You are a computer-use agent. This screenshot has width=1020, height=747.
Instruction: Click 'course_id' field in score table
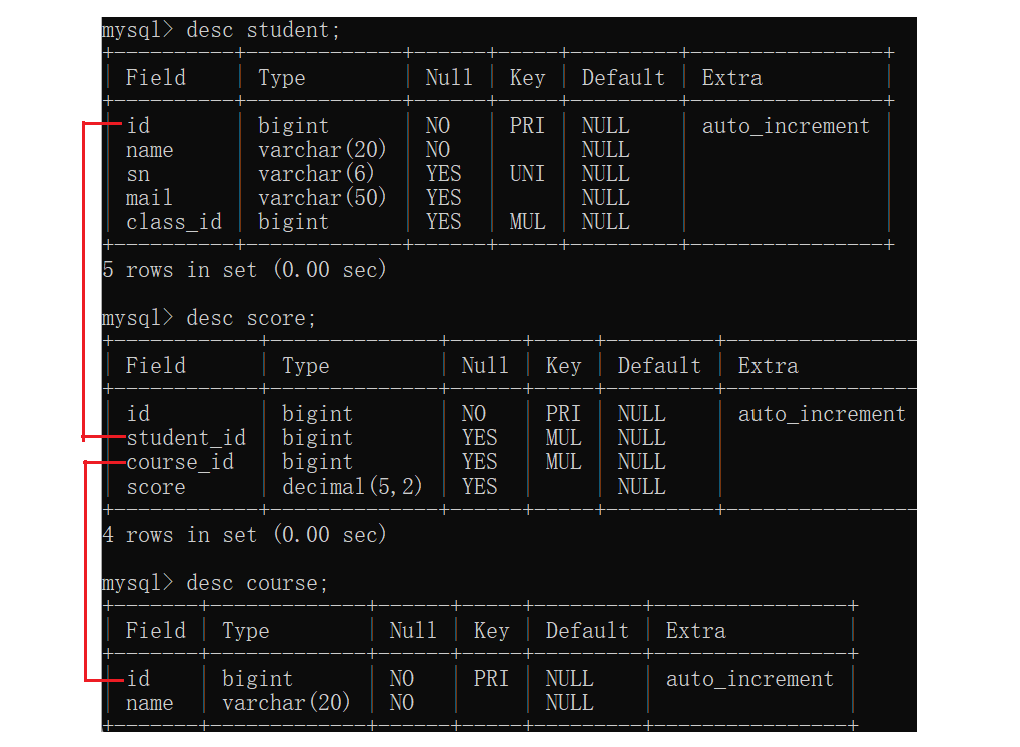pyautogui.click(x=180, y=462)
